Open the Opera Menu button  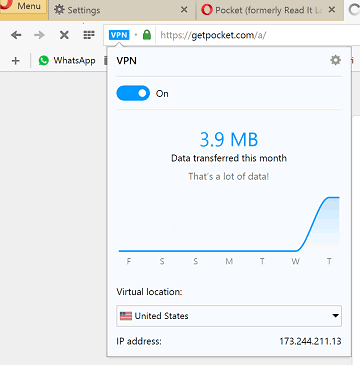pyautogui.click(x=23, y=7)
